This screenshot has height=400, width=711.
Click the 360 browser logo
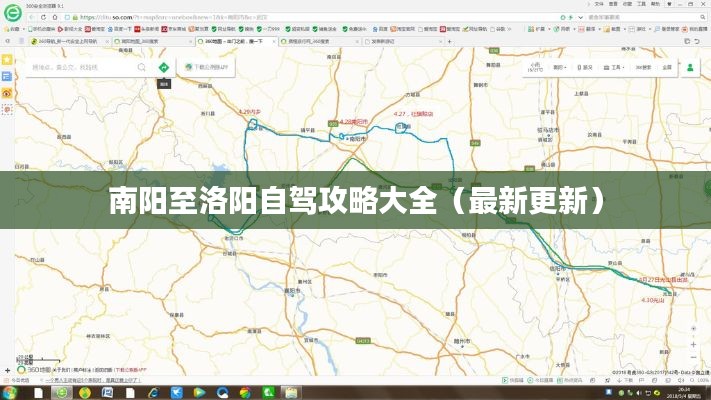tap(12, 12)
